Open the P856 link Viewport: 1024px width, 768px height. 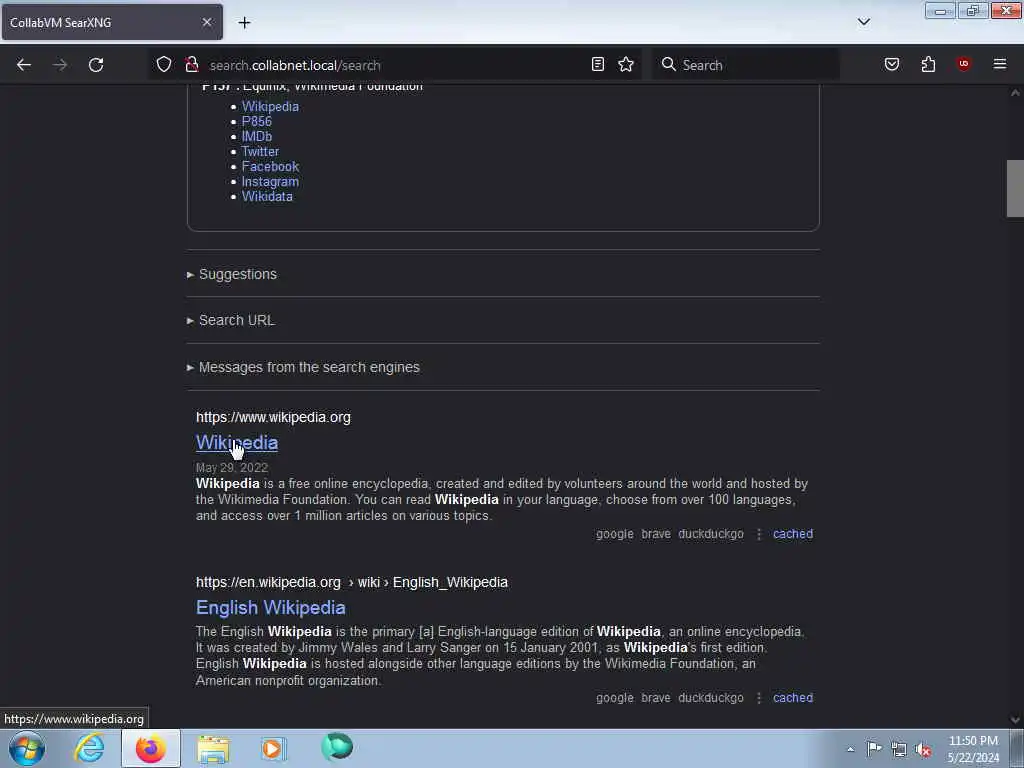[257, 121]
